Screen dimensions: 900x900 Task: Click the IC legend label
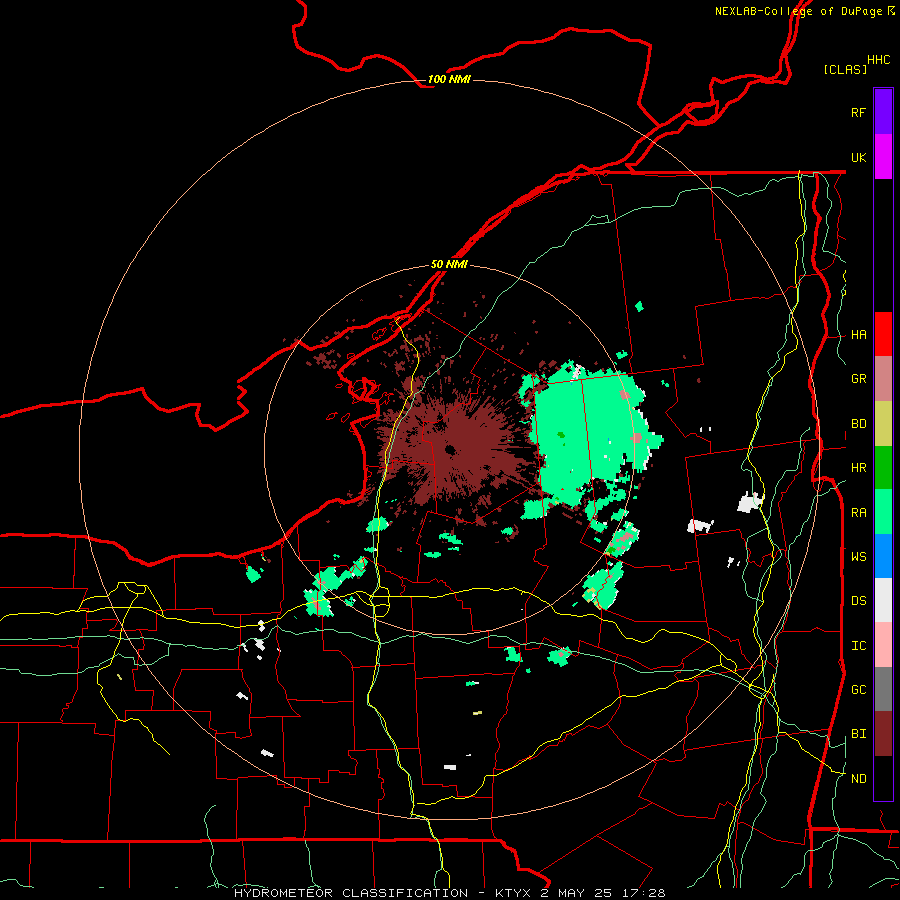(x=858, y=646)
